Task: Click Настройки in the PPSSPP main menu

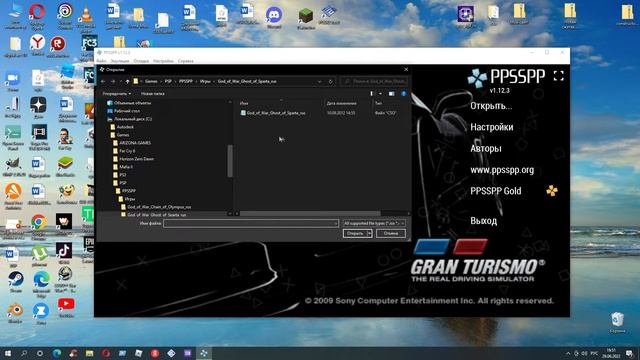Action: 491,127
